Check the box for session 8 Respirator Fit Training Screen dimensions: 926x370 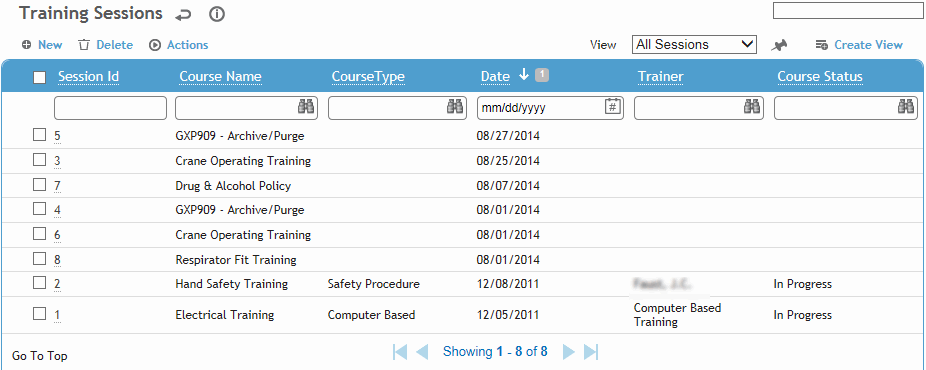[x=39, y=258]
